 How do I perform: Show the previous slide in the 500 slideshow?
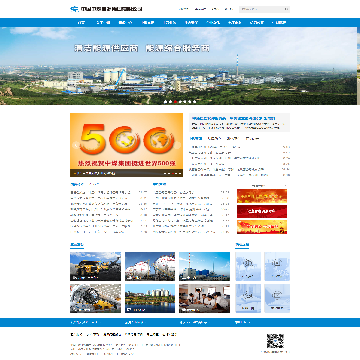[x=75, y=145]
